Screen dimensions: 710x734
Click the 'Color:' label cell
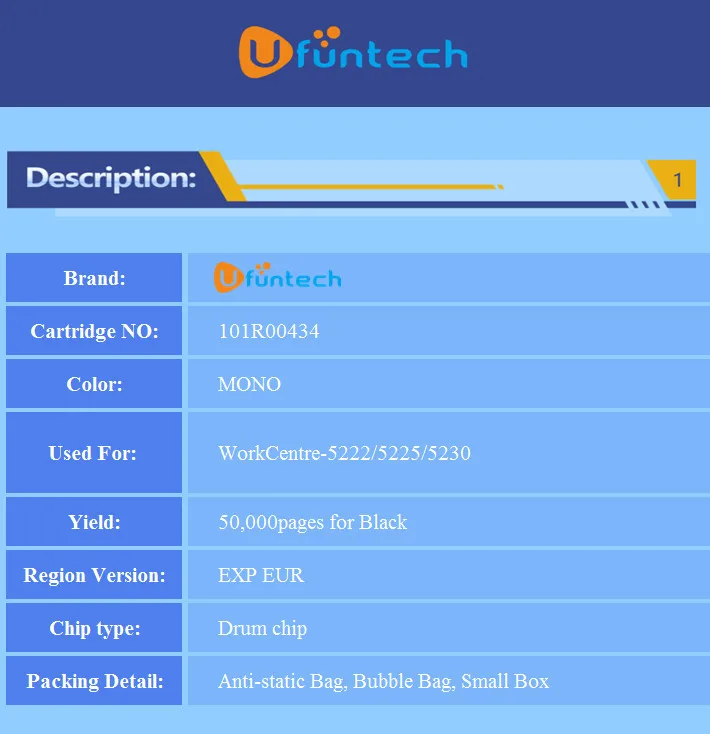[94, 383]
